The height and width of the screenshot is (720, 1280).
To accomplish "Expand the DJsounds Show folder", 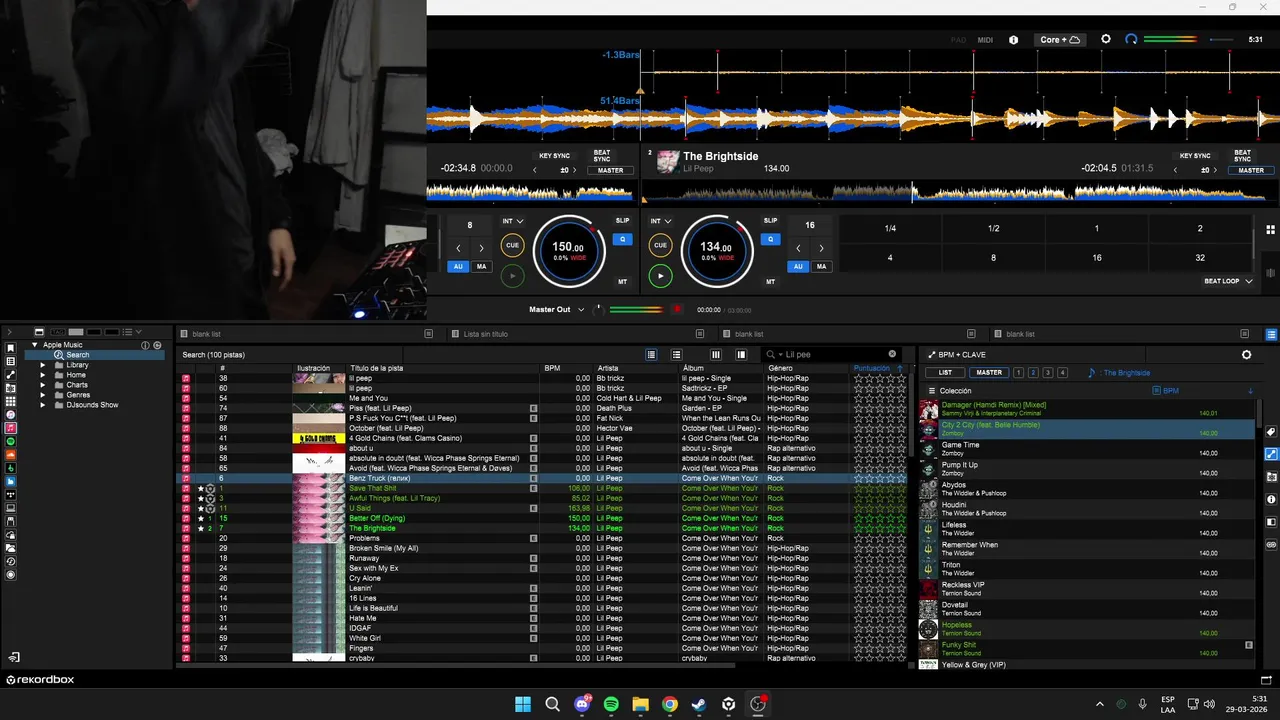I will coord(43,405).
